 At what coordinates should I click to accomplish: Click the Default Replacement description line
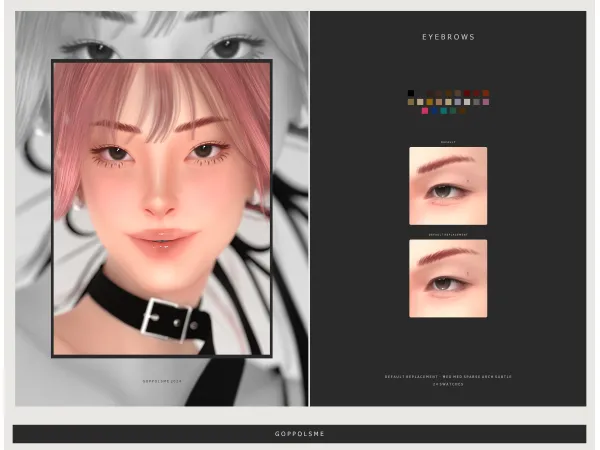click(448, 377)
